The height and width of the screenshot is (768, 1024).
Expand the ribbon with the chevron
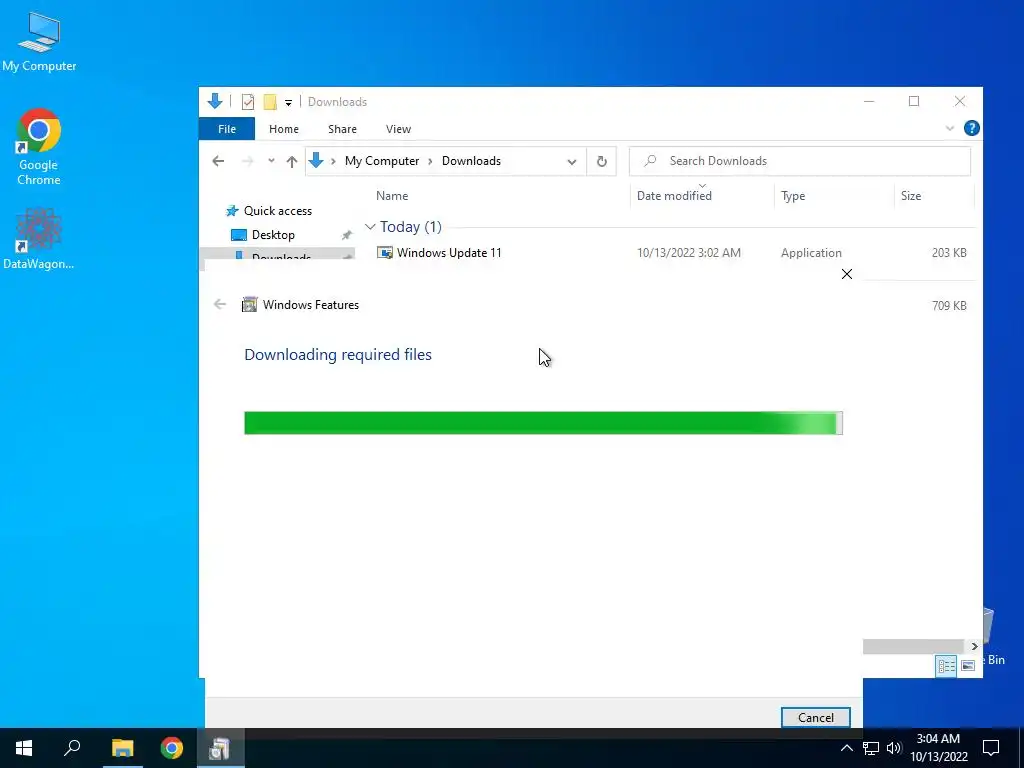[x=950, y=129]
